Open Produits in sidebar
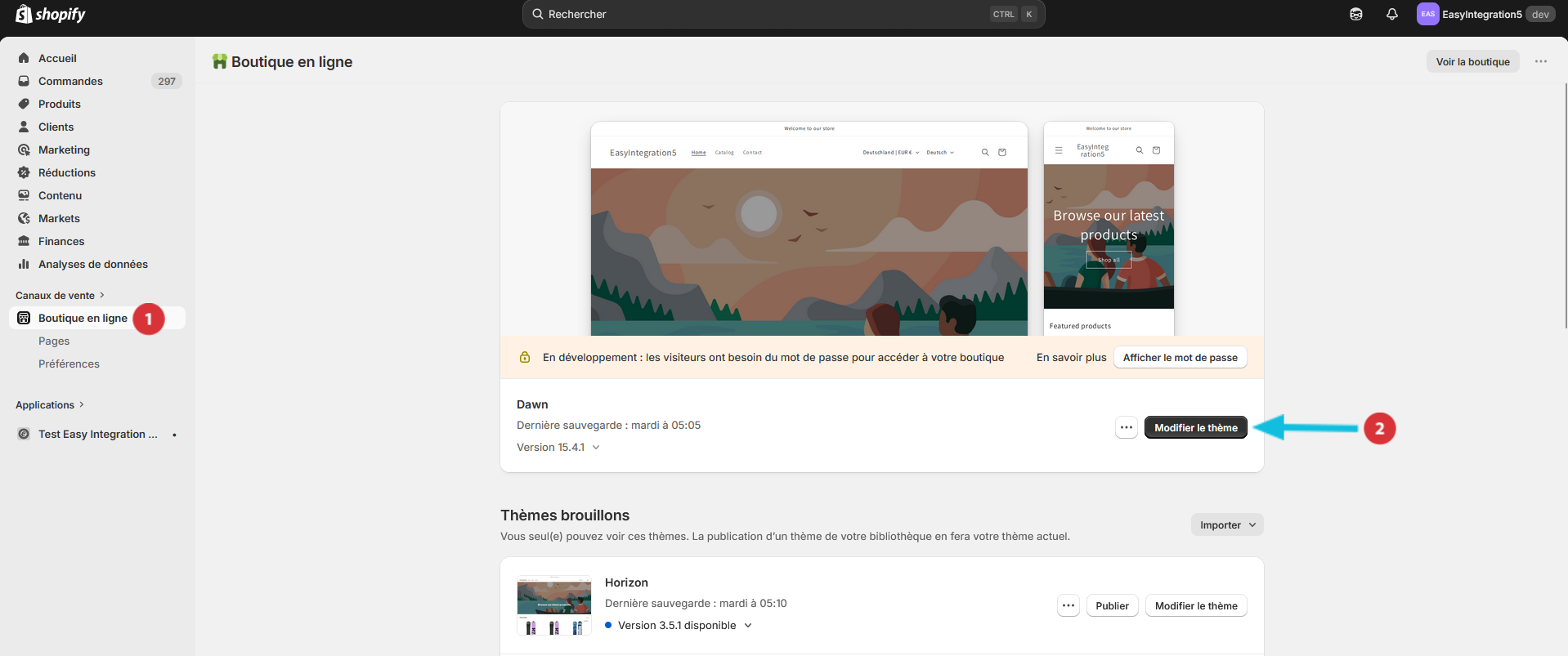The height and width of the screenshot is (656, 1568). tap(60, 104)
